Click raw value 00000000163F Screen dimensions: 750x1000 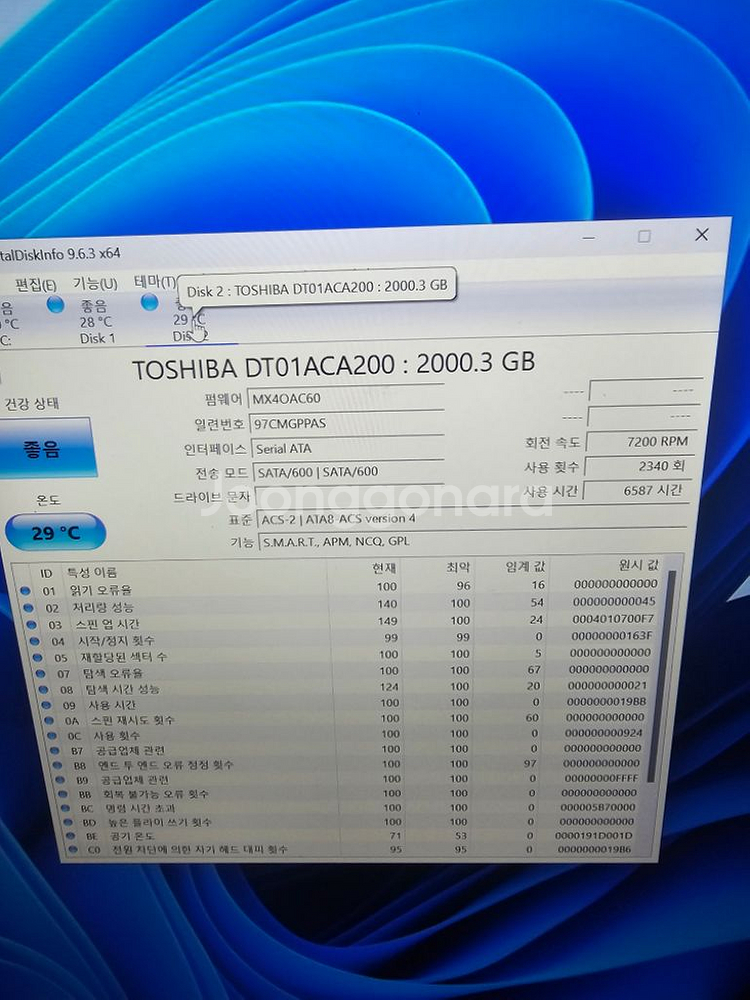[x=612, y=636]
